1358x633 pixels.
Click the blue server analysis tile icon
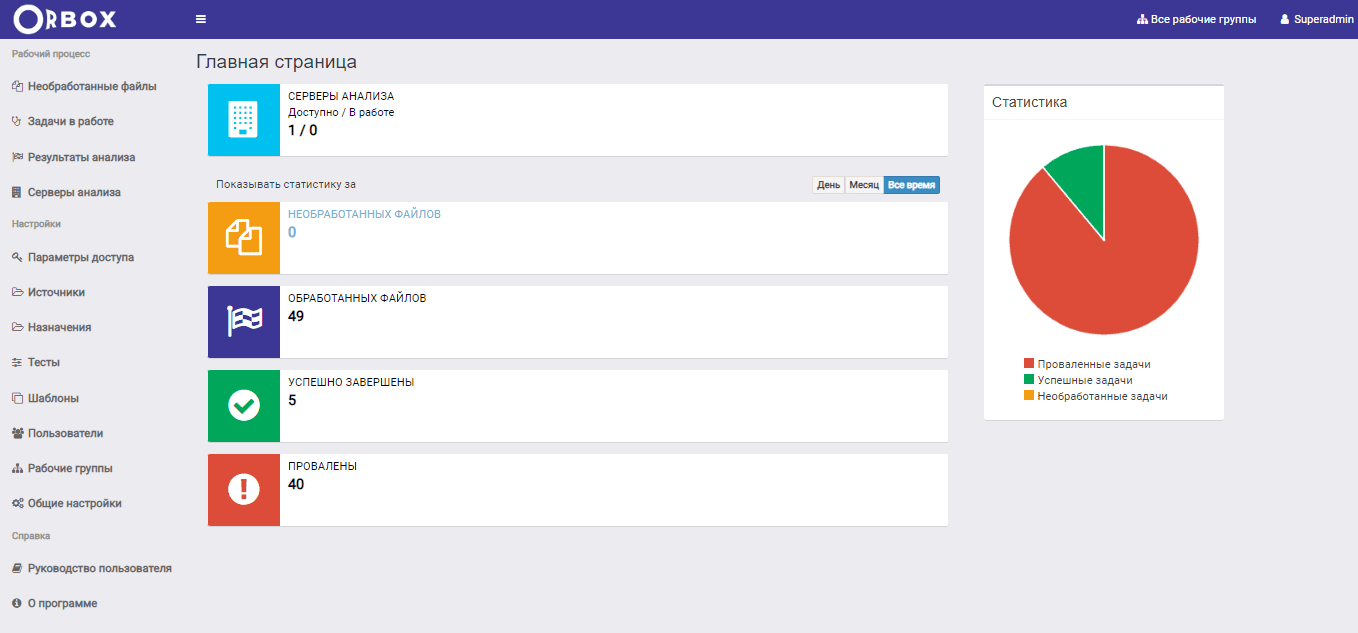[x=244, y=120]
